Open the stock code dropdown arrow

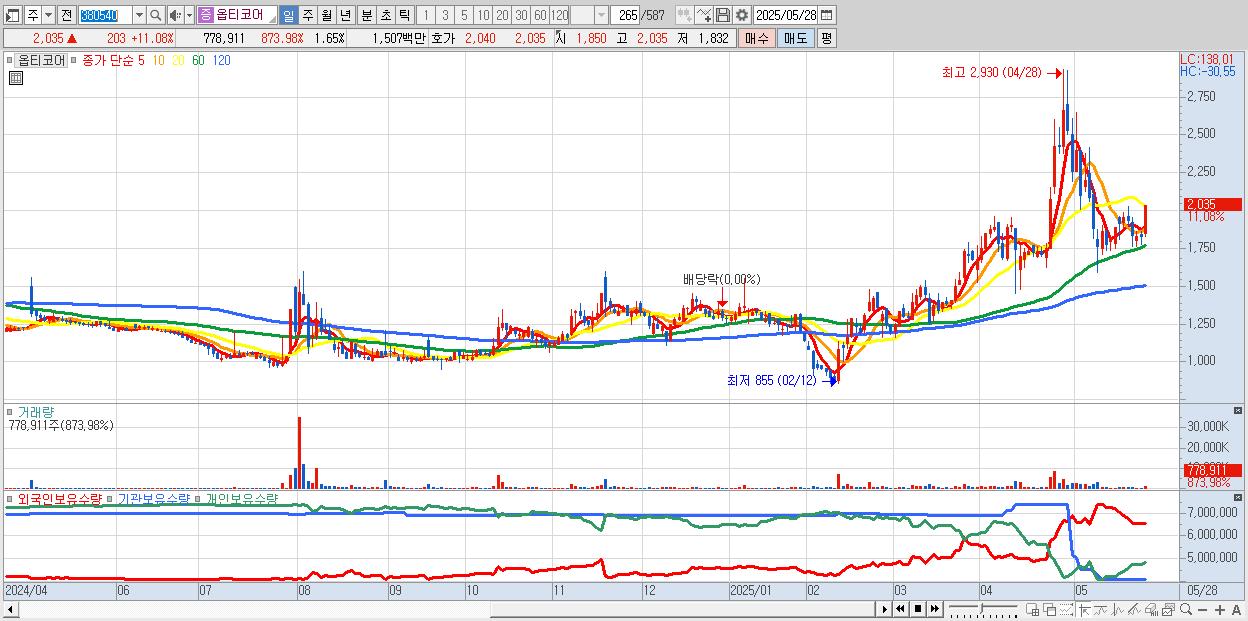pyautogui.click(x=139, y=15)
